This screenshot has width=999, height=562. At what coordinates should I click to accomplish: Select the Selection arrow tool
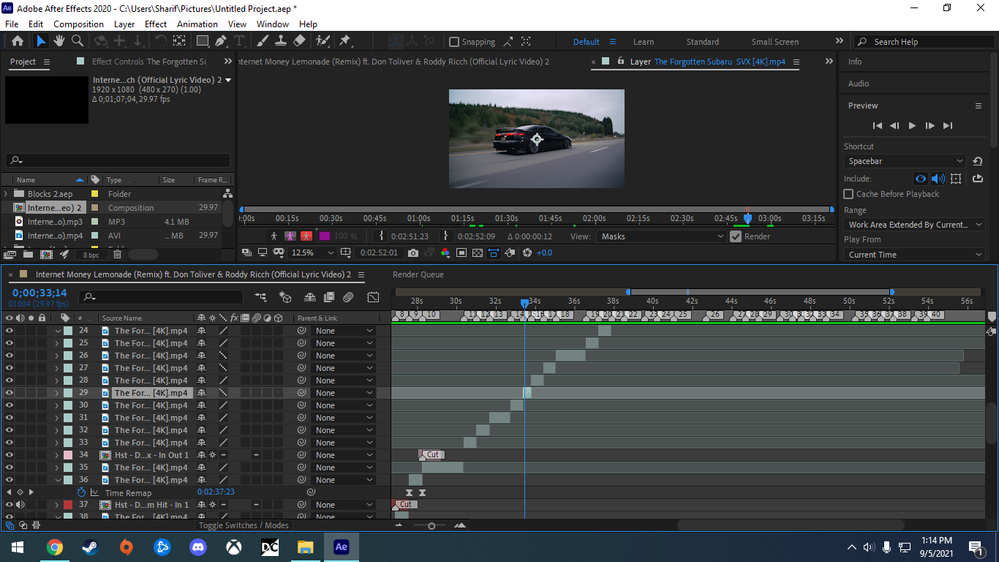click(41, 41)
